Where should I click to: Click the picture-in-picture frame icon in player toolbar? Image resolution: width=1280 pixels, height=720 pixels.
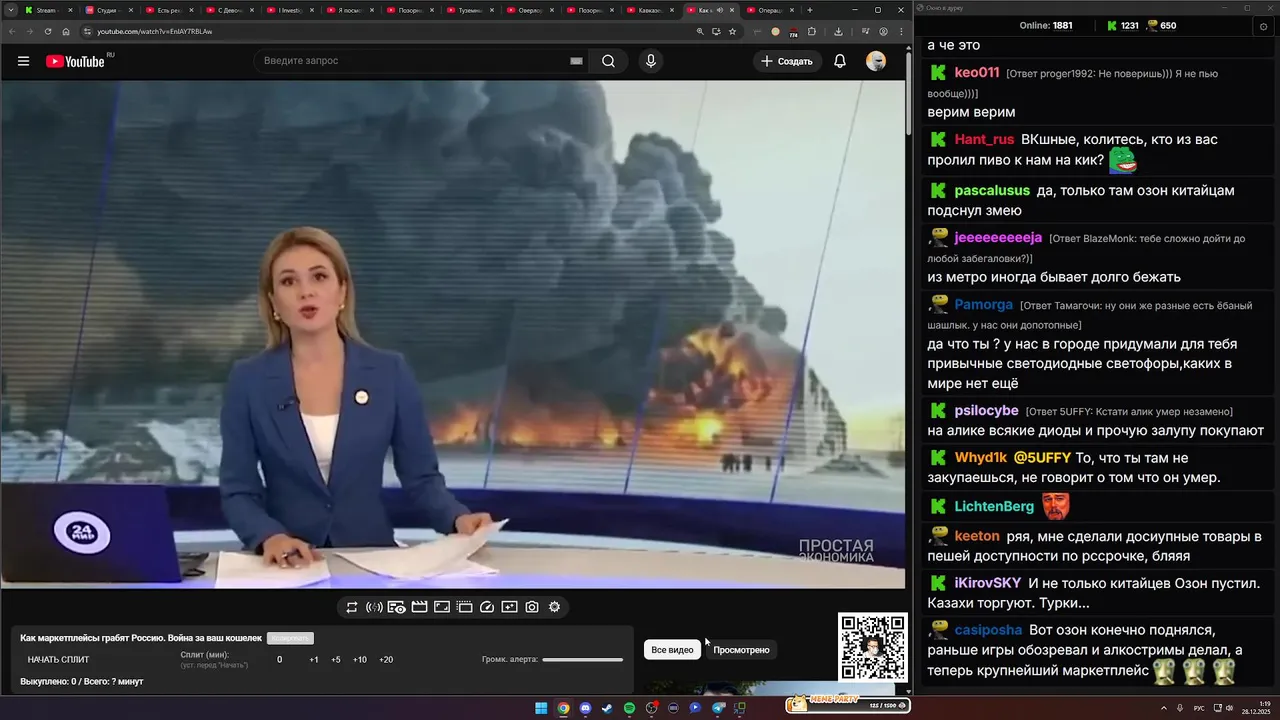click(x=442, y=607)
